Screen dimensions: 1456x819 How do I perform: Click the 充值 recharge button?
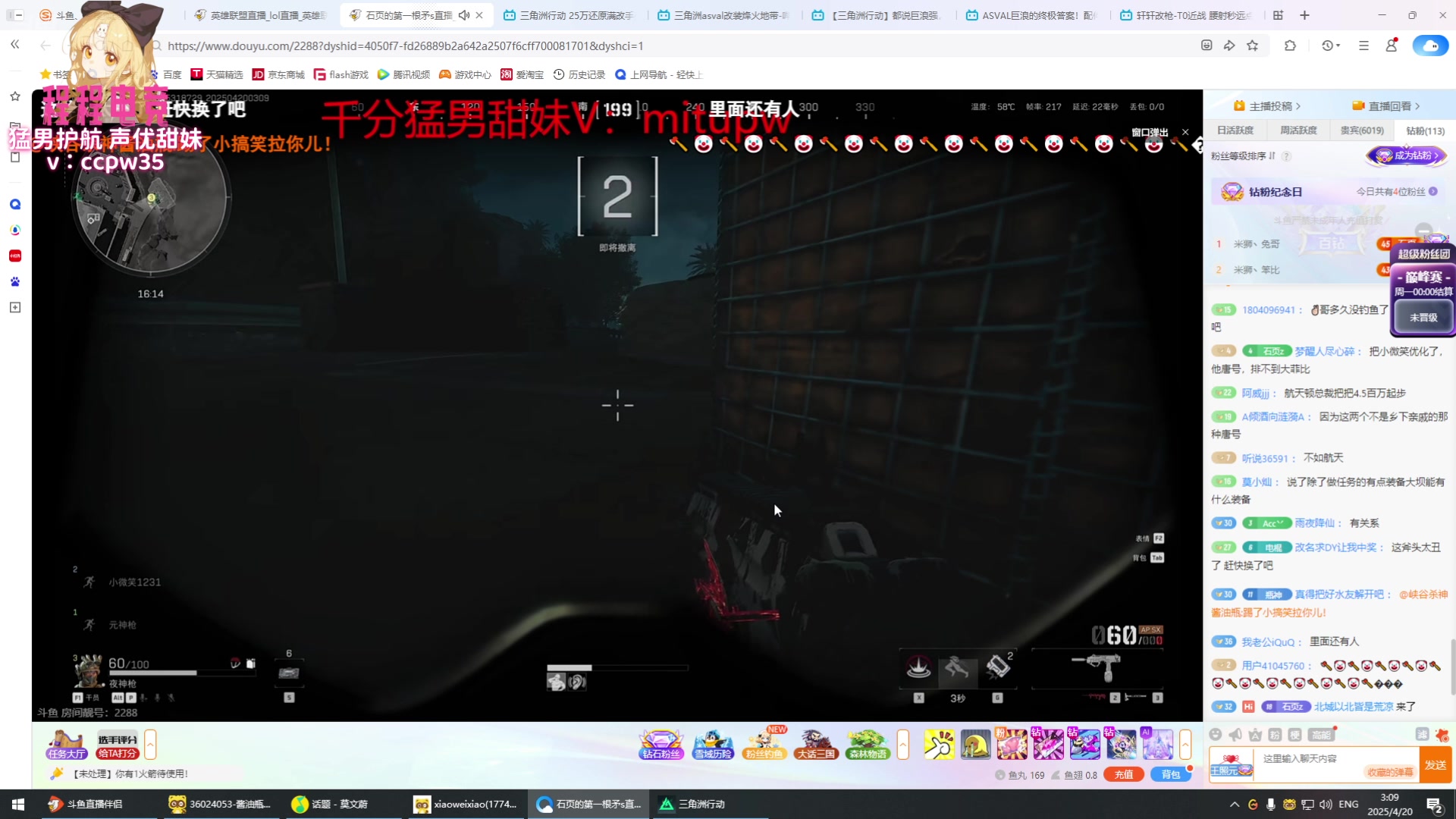[x=1124, y=774]
